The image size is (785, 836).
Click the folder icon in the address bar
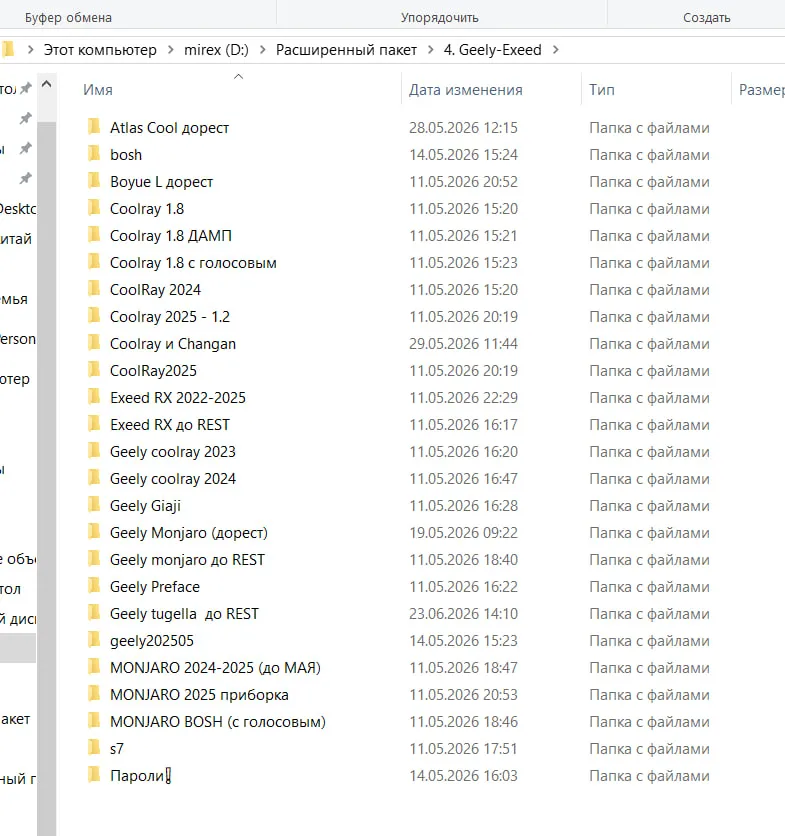7,50
